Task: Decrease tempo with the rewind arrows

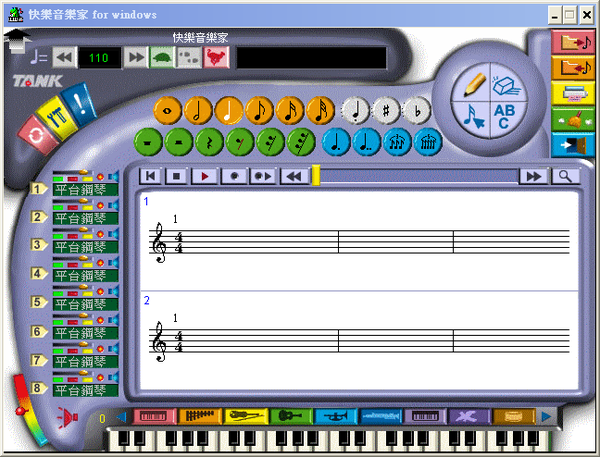Action: (x=64, y=57)
